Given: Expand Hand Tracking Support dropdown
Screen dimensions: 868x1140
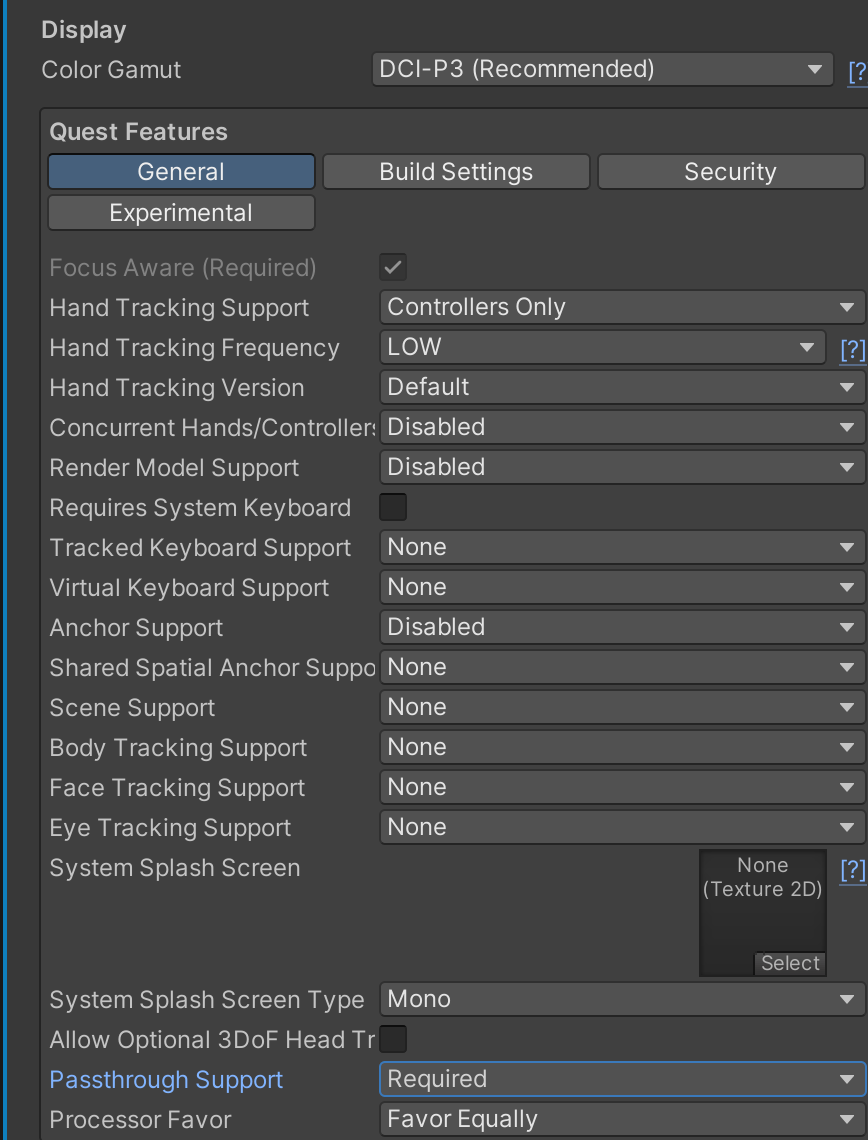Looking at the screenshot, I should click(621, 307).
